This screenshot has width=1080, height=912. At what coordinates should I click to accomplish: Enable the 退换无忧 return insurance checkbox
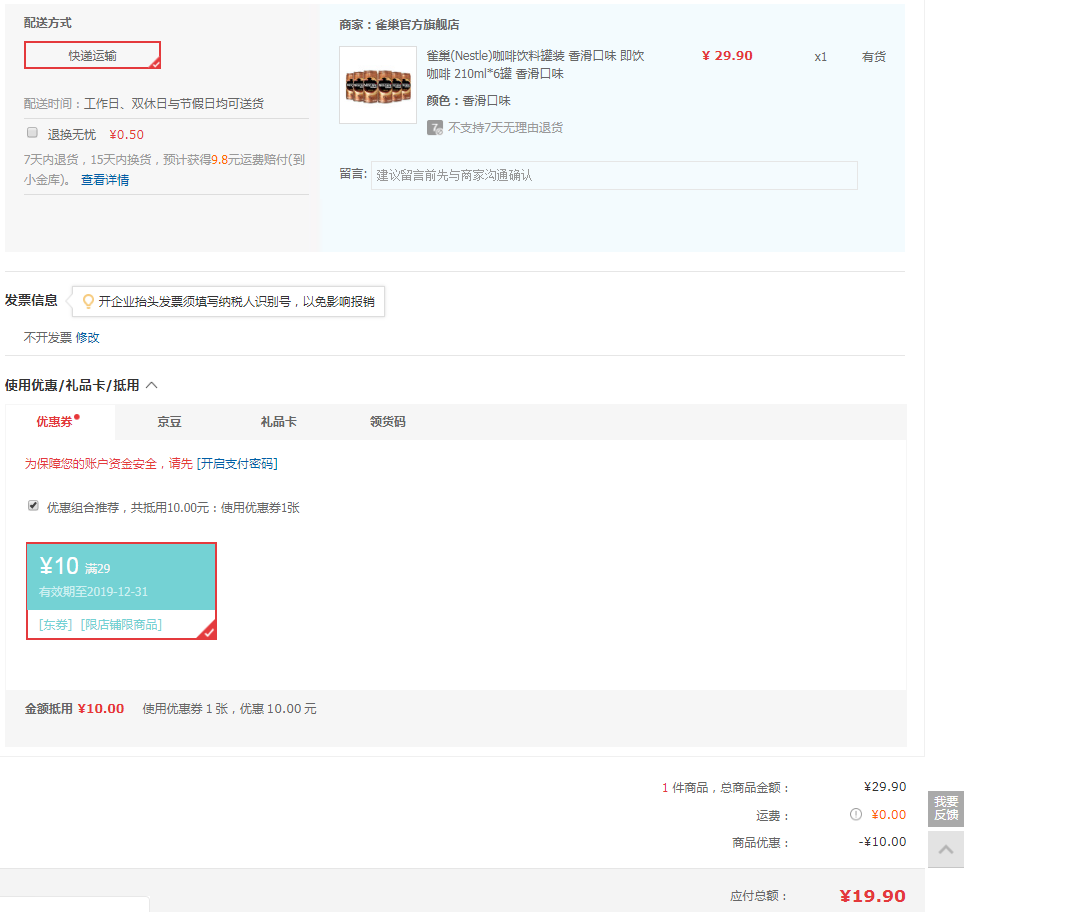(32, 132)
